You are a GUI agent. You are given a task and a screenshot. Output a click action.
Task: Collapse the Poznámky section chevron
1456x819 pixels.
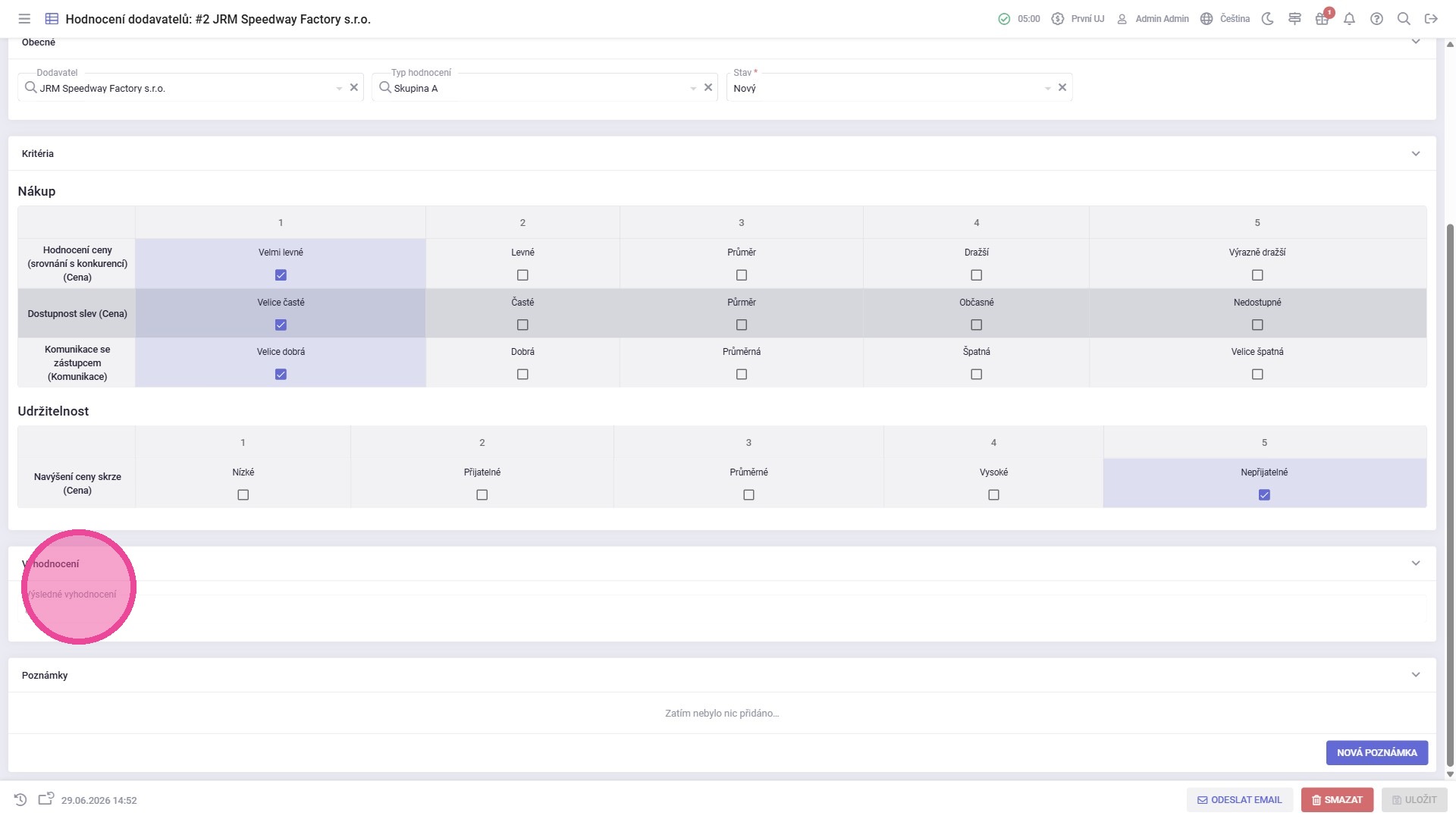click(1415, 675)
